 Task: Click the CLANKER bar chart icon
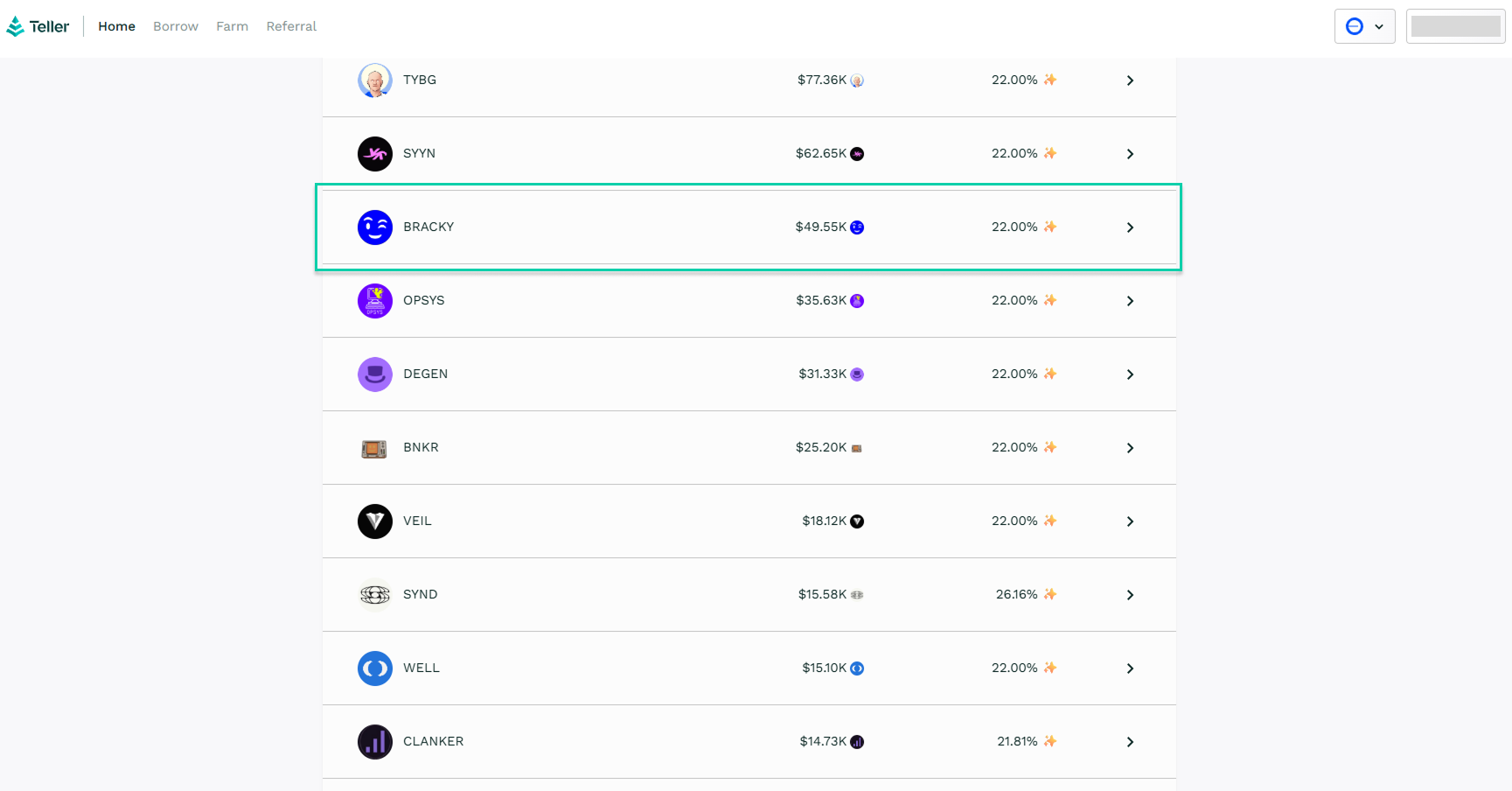point(375,742)
